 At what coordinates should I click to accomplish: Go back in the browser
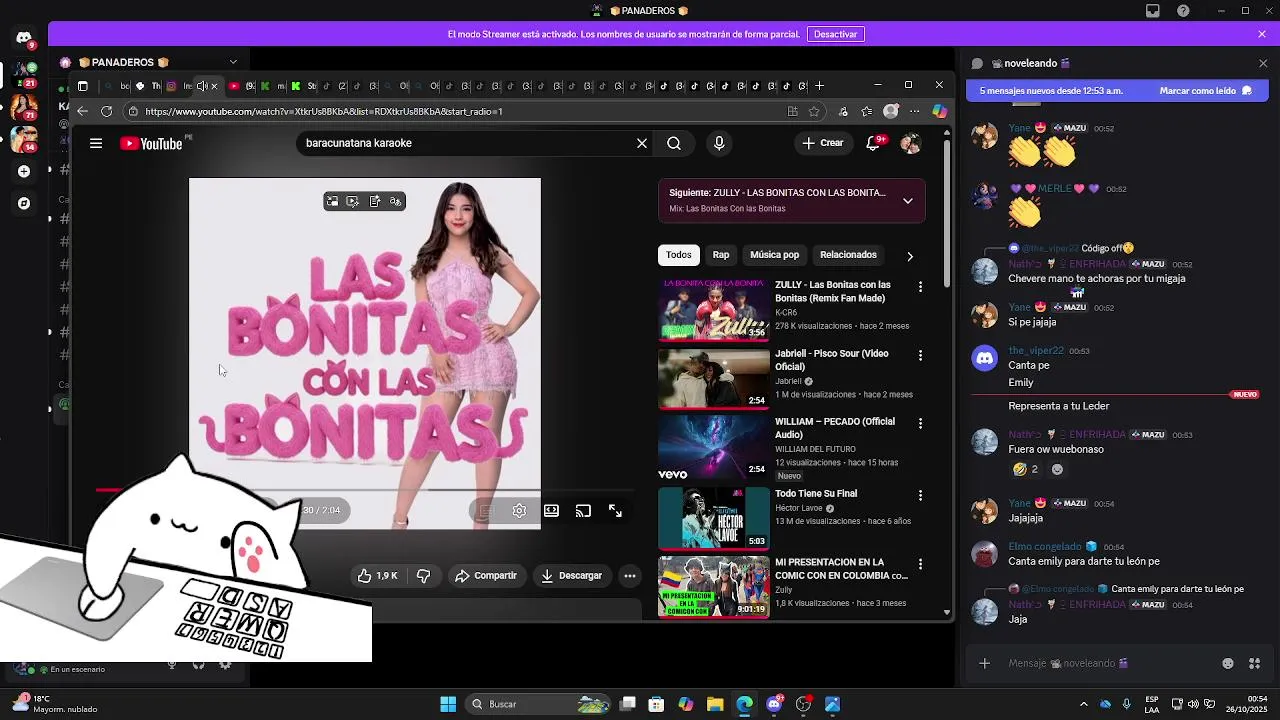[x=83, y=111]
